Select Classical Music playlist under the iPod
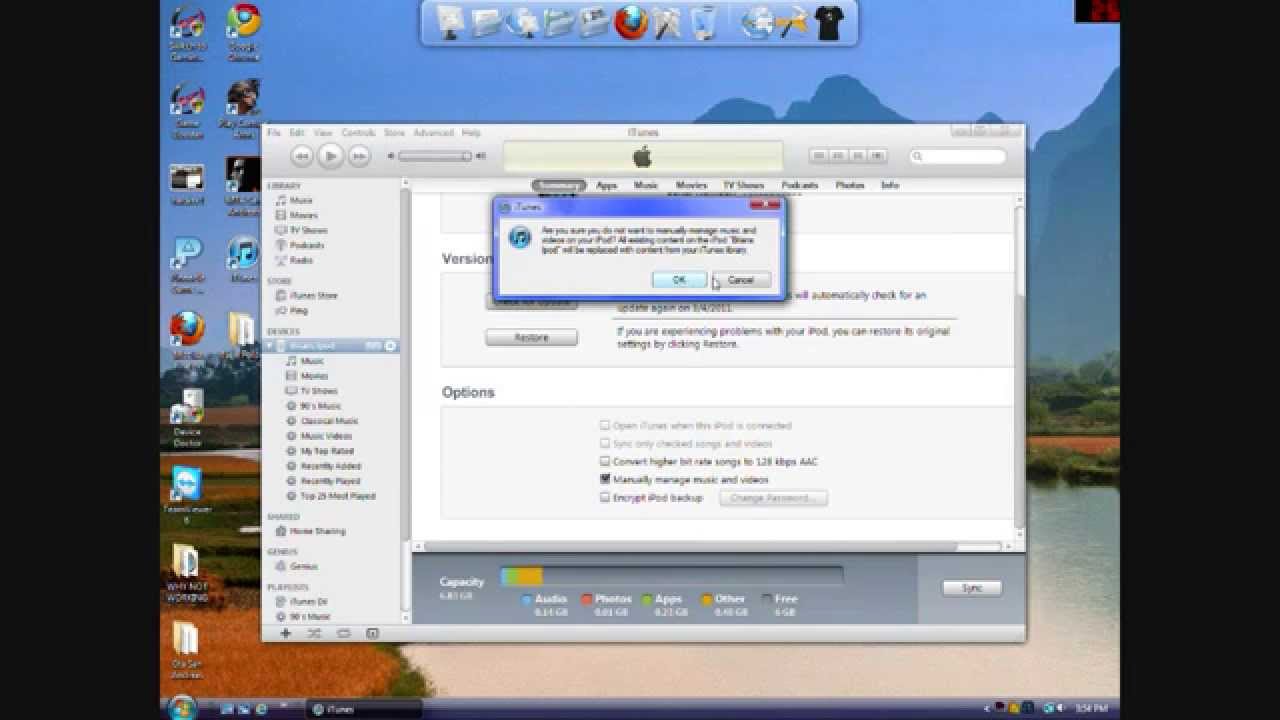The width and height of the screenshot is (1280, 720). pos(330,421)
